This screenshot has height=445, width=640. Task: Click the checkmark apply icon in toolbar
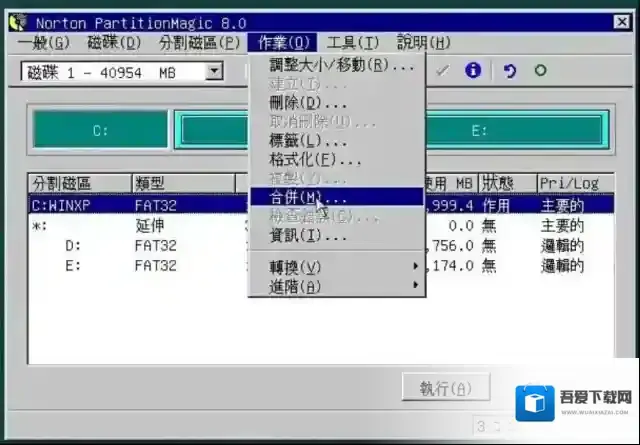pyautogui.click(x=442, y=71)
